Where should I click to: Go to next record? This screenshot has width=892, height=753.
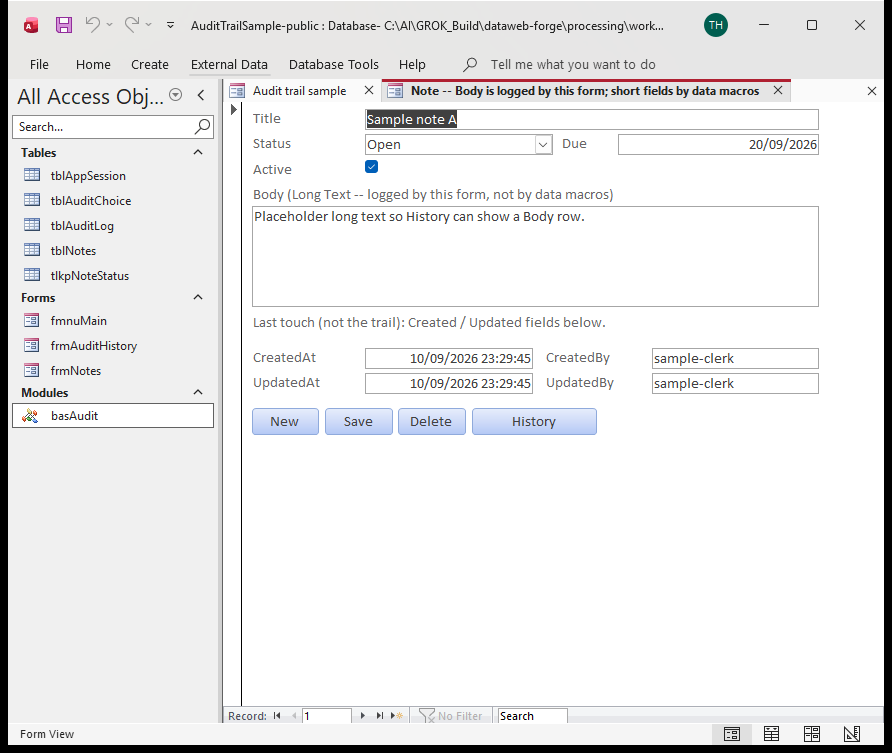pos(362,716)
